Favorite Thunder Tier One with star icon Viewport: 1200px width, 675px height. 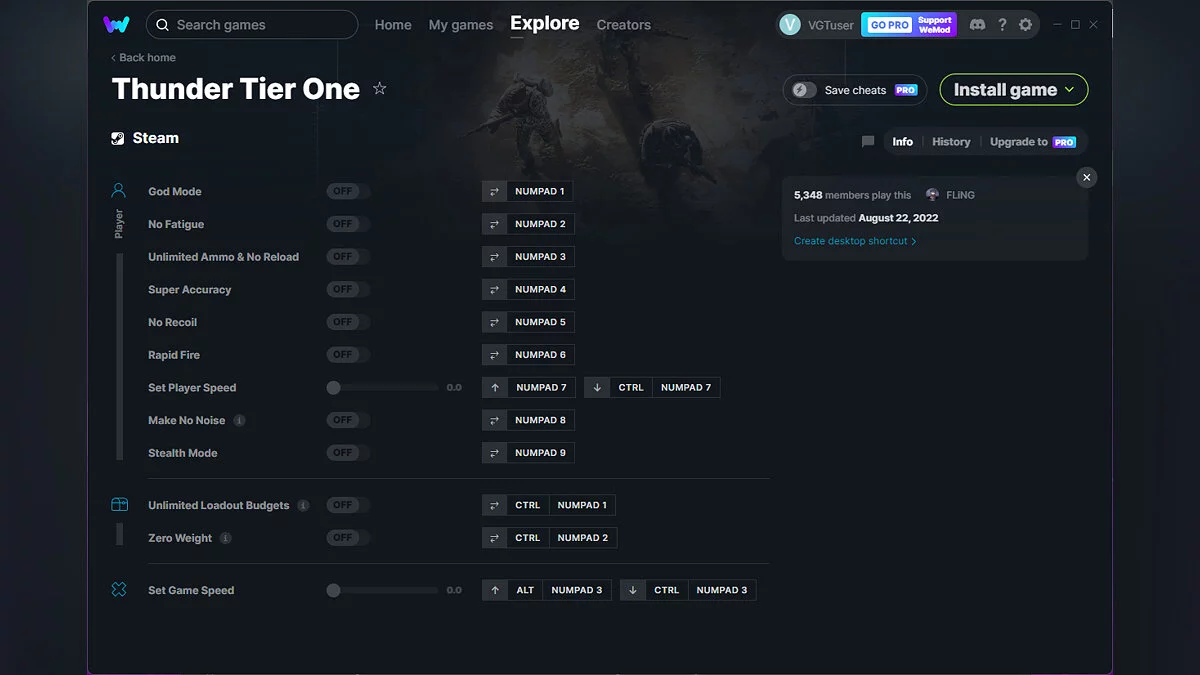(380, 89)
